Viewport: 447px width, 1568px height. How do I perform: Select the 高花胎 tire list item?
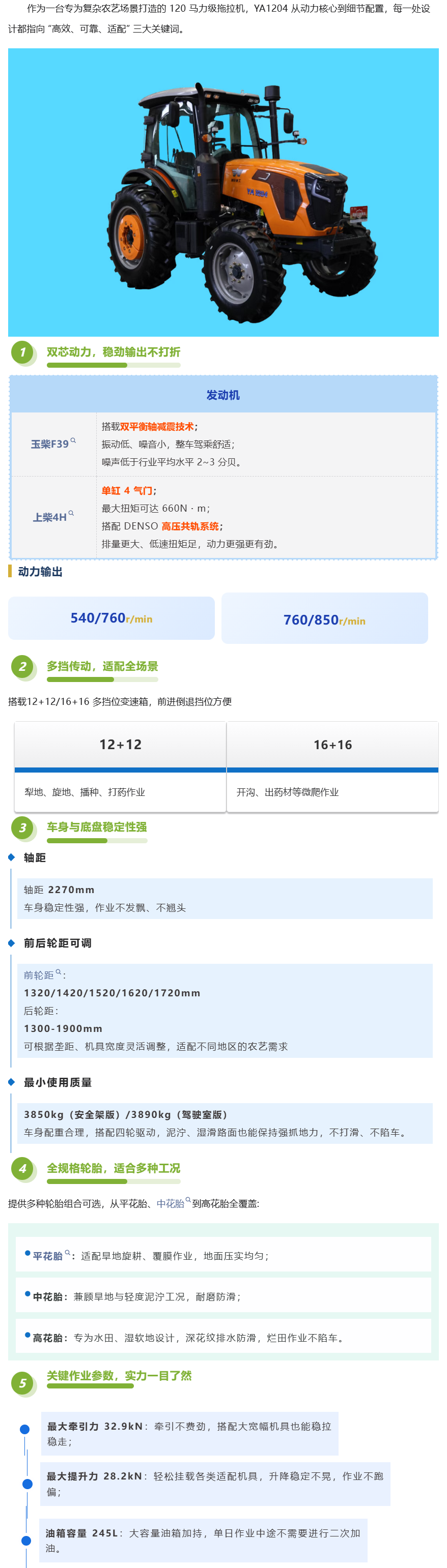[223, 1337]
